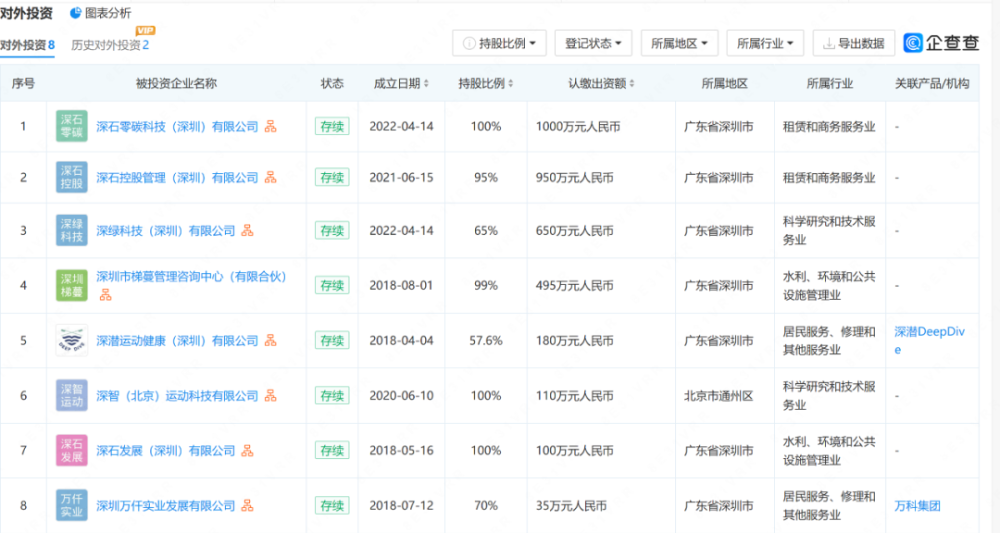Click the 企查查 logo

point(941,43)
